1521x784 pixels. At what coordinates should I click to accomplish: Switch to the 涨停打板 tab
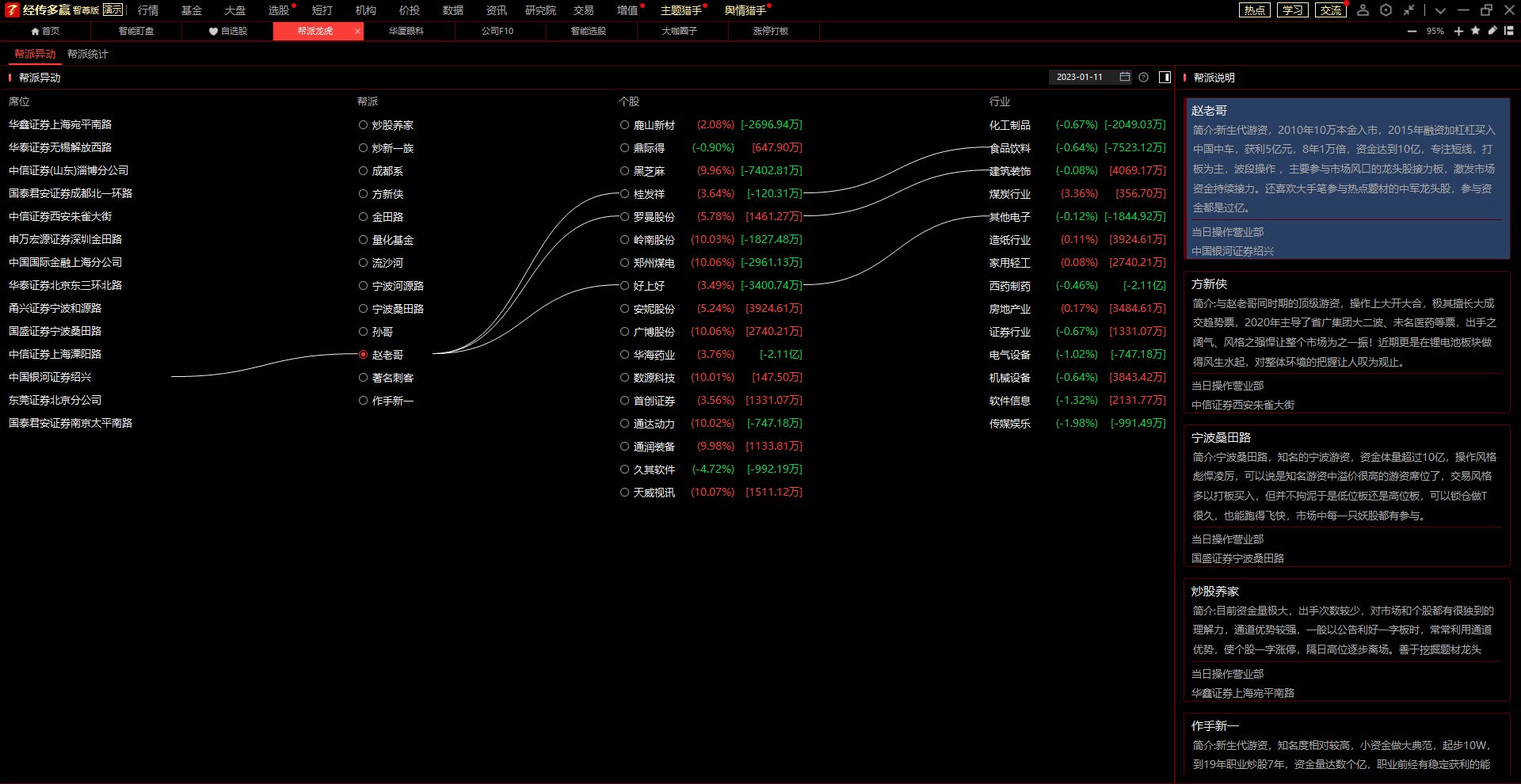770,31
